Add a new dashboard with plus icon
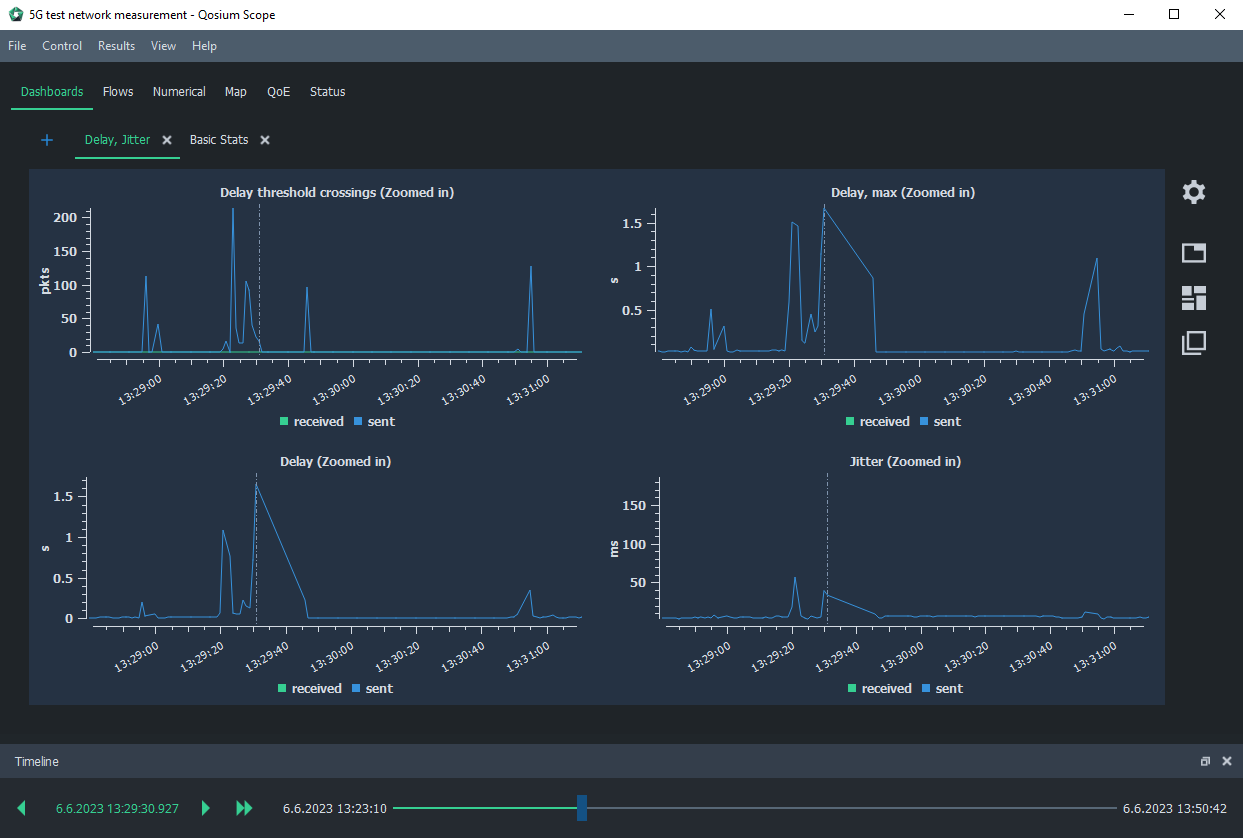The width and height of the screenshot is (1243, 838). coord(47,140)
